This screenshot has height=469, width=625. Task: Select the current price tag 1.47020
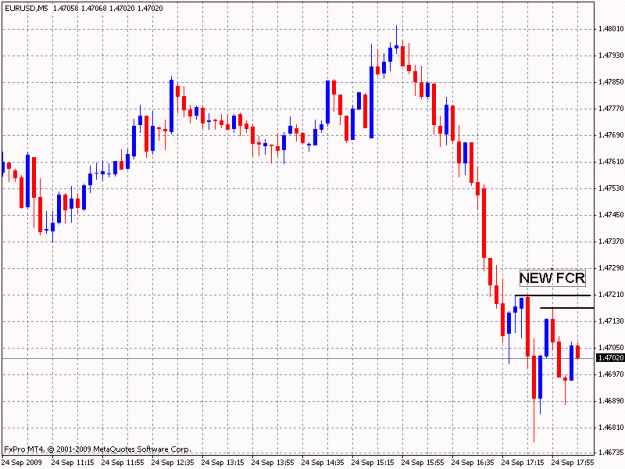610,358
